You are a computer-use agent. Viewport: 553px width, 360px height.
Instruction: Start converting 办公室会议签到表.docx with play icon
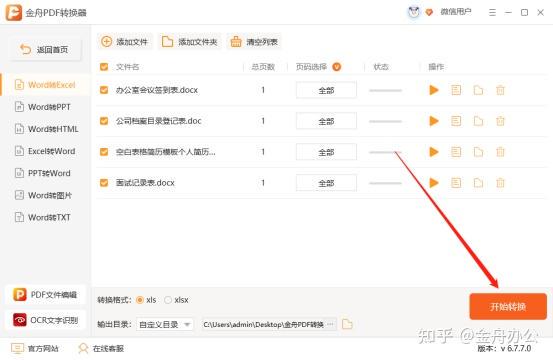pyautogui.click(x=434, y=90)
